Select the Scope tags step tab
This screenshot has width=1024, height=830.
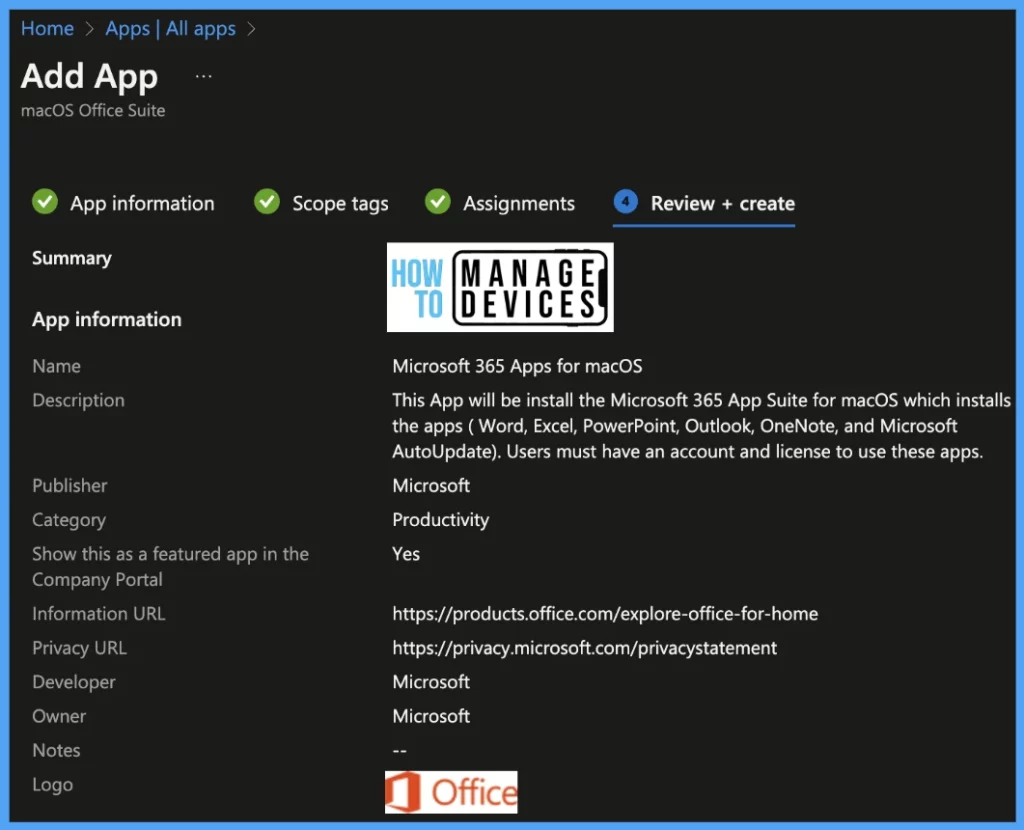pyautogui.click(x=321, y=202)
